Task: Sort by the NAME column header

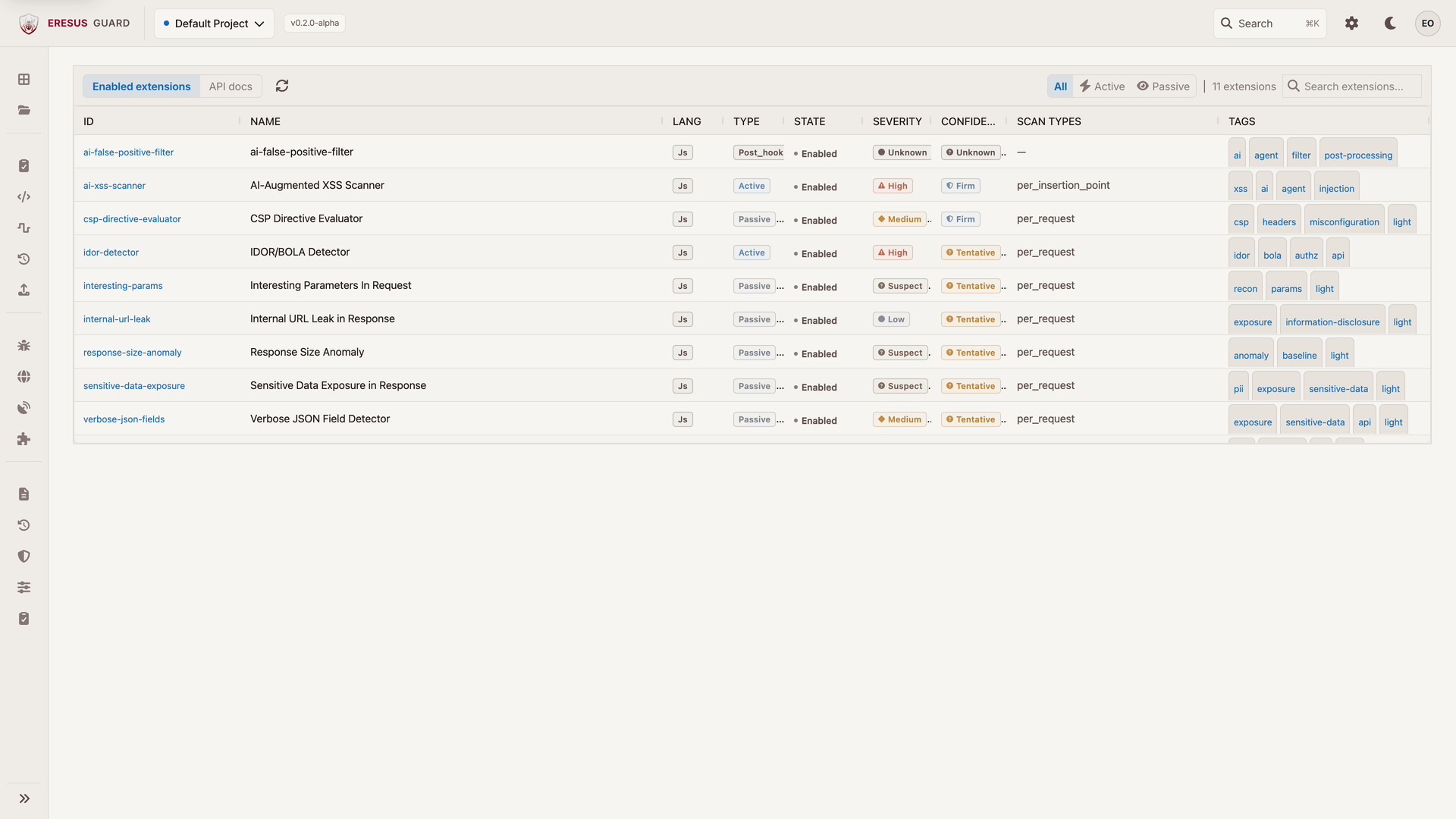Action: pyautogui.click(x=265, y=121)
